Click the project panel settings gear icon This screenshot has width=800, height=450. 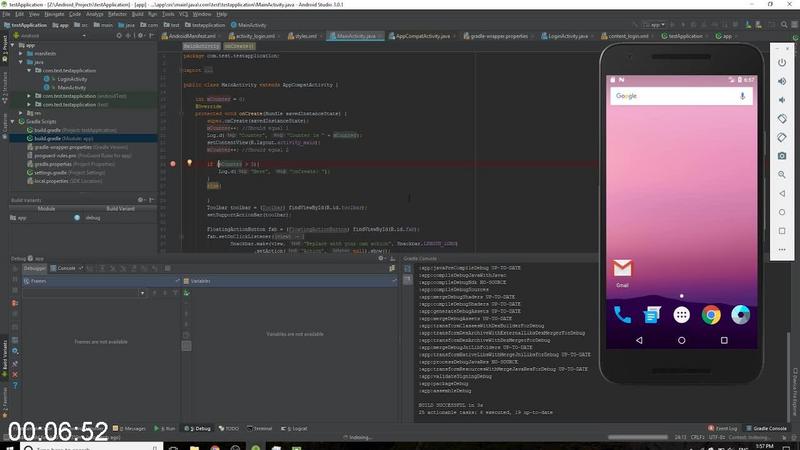tap(141, 36)
